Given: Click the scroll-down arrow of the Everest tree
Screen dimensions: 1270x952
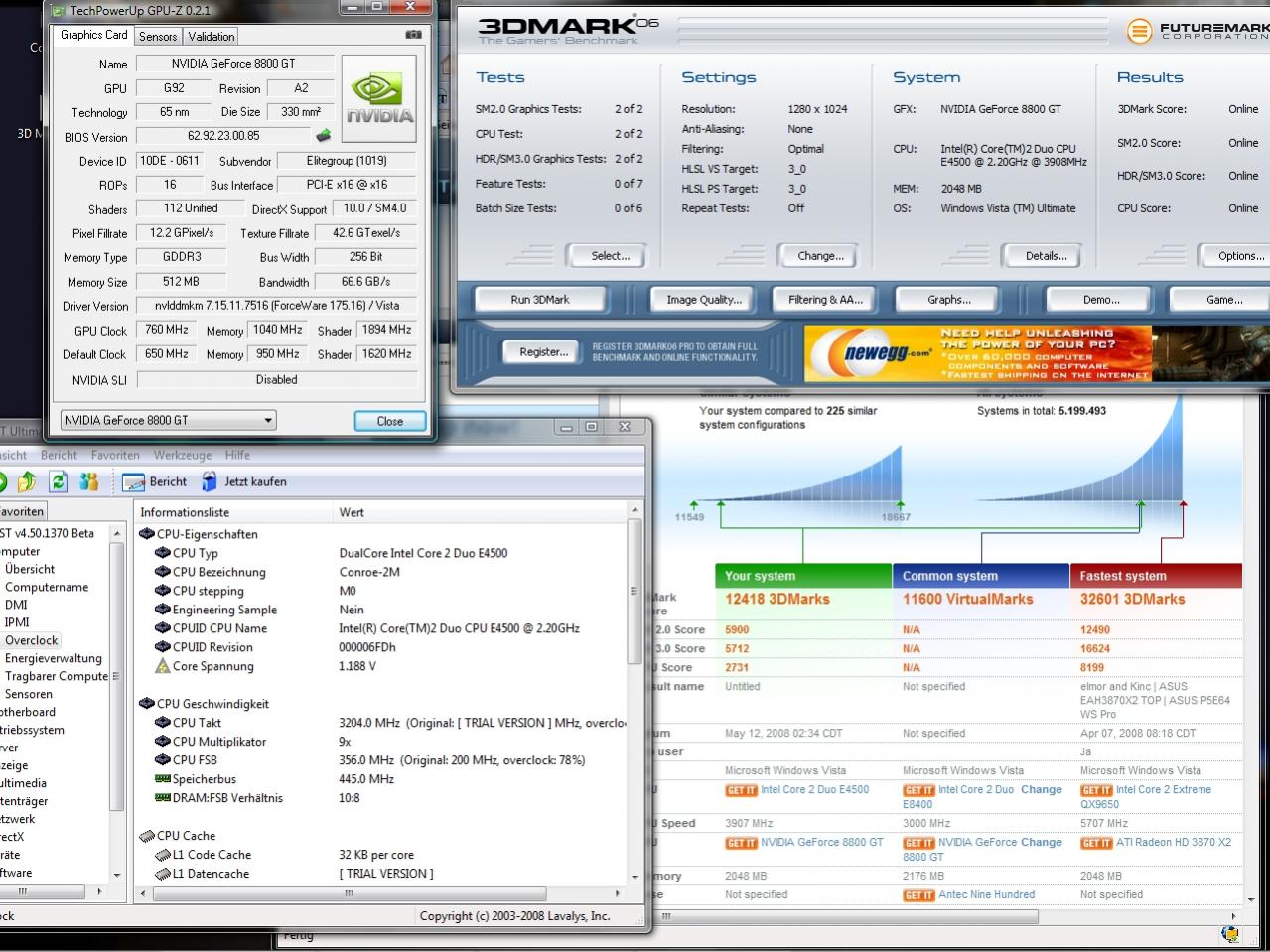Looking at the screenshot, I should pyautogui.click(x=117, y=875).
